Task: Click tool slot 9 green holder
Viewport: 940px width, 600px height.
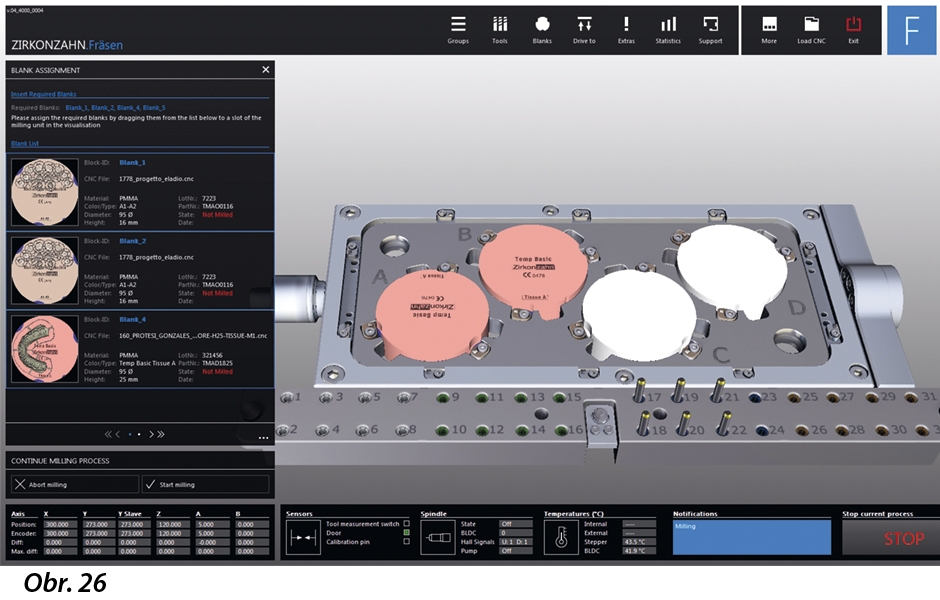Action: pyautogui.click(x=443, y=397)
